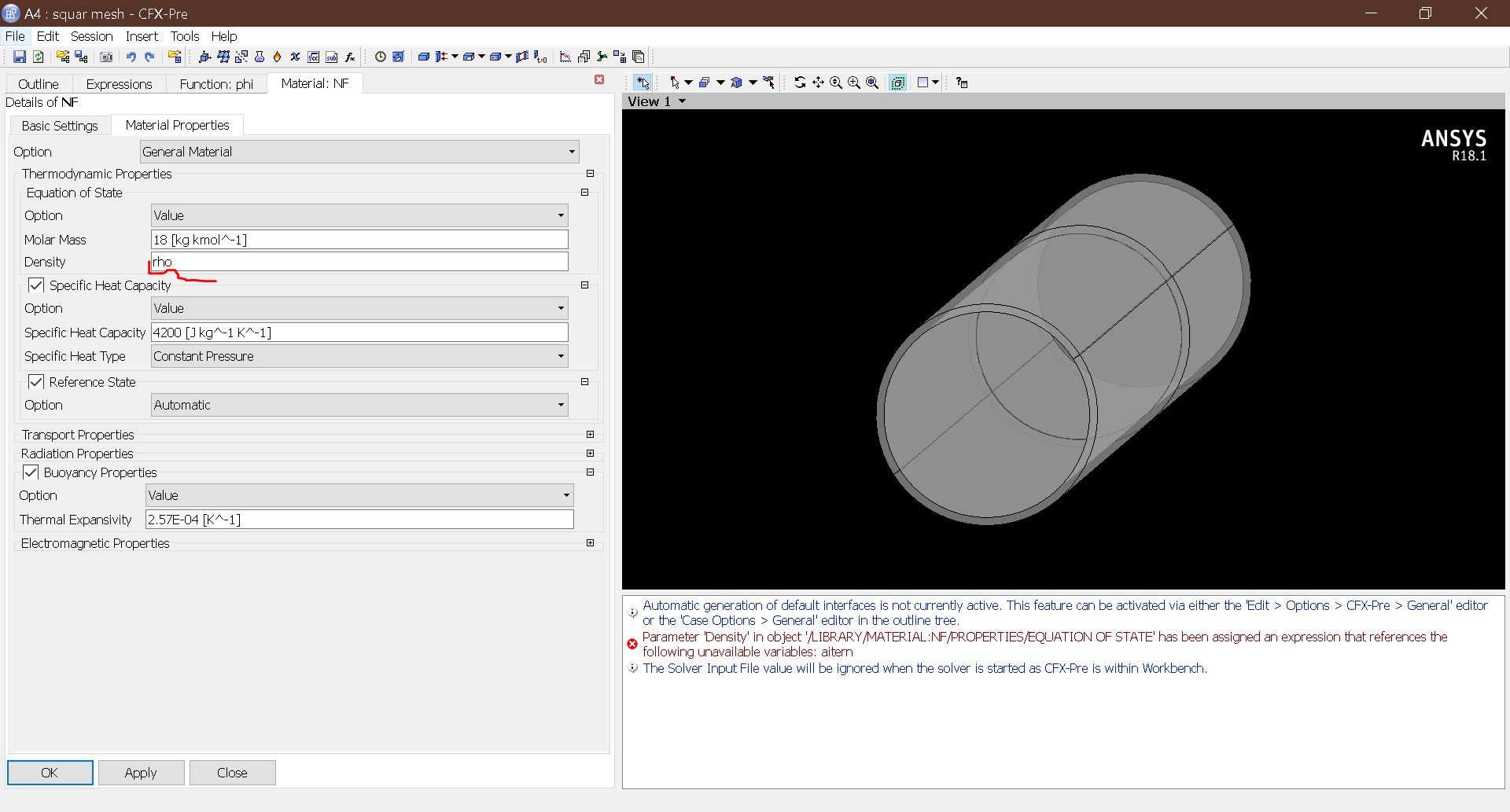This screenshot has width=1510, height=812.
Task: Switch to the Basic Settings tab
Action: pos(60,125)
